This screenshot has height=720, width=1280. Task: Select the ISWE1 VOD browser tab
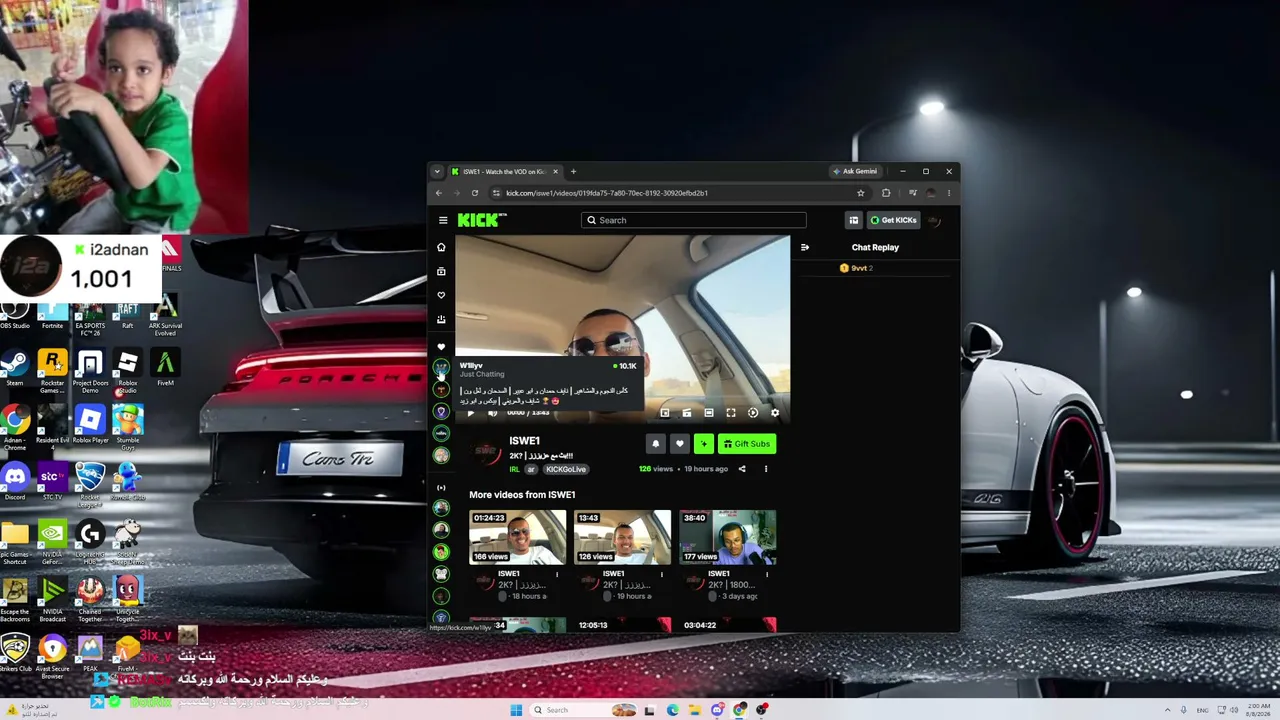pyautogui.click(x=504, y=171)
